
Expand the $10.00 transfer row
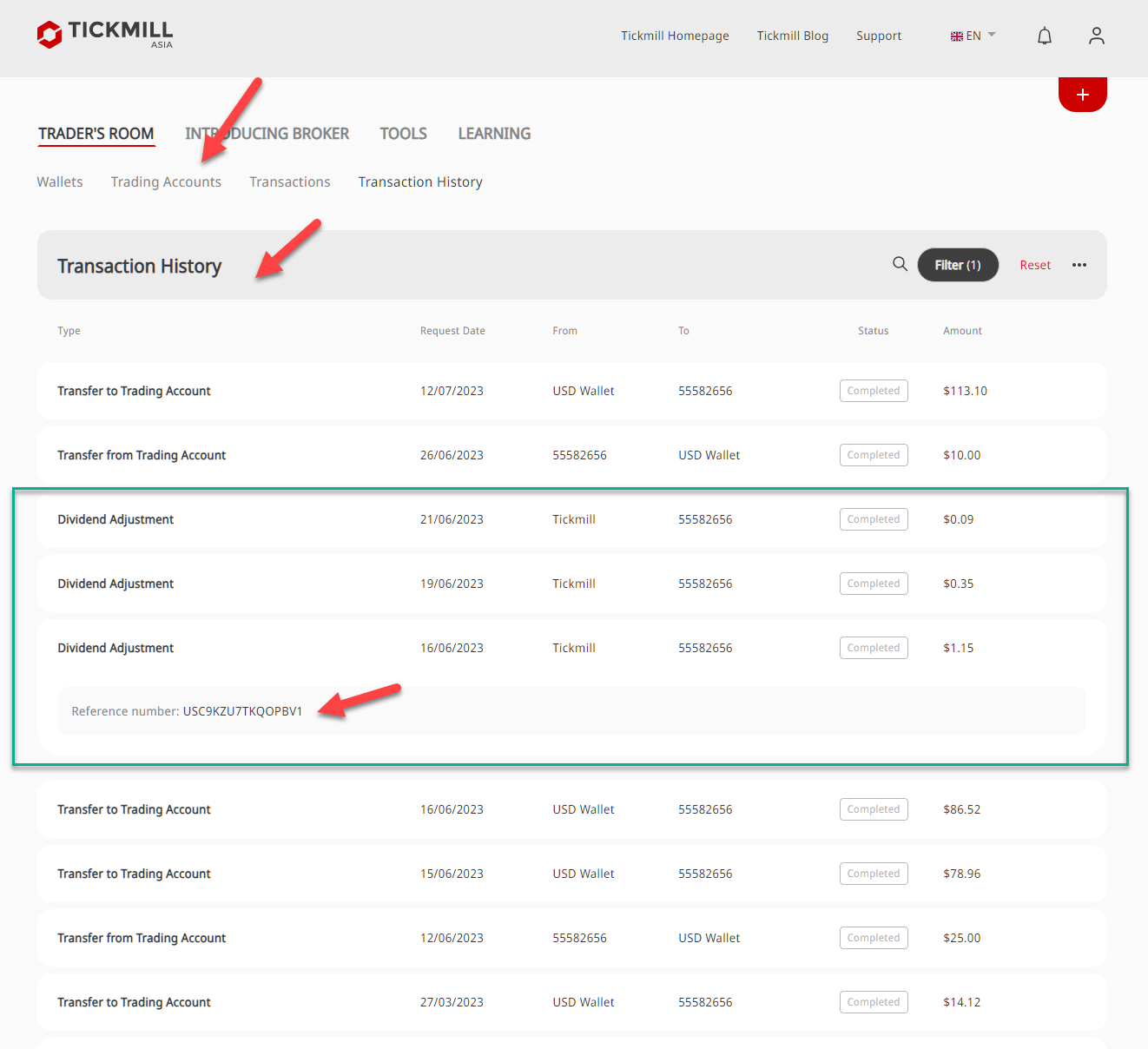pos(572,455)
